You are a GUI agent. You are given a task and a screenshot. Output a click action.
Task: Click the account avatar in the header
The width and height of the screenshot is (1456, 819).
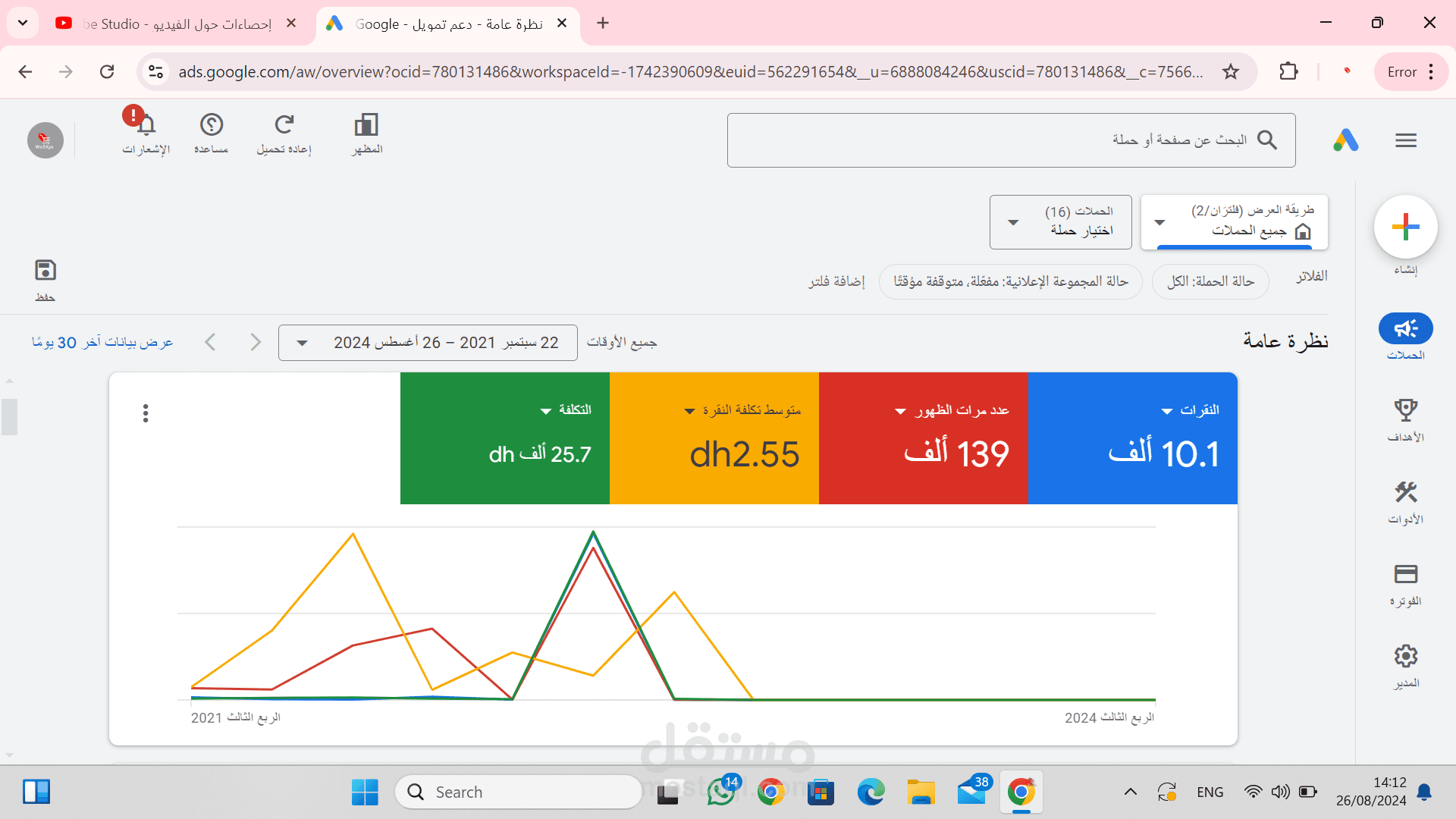(45, 140)
